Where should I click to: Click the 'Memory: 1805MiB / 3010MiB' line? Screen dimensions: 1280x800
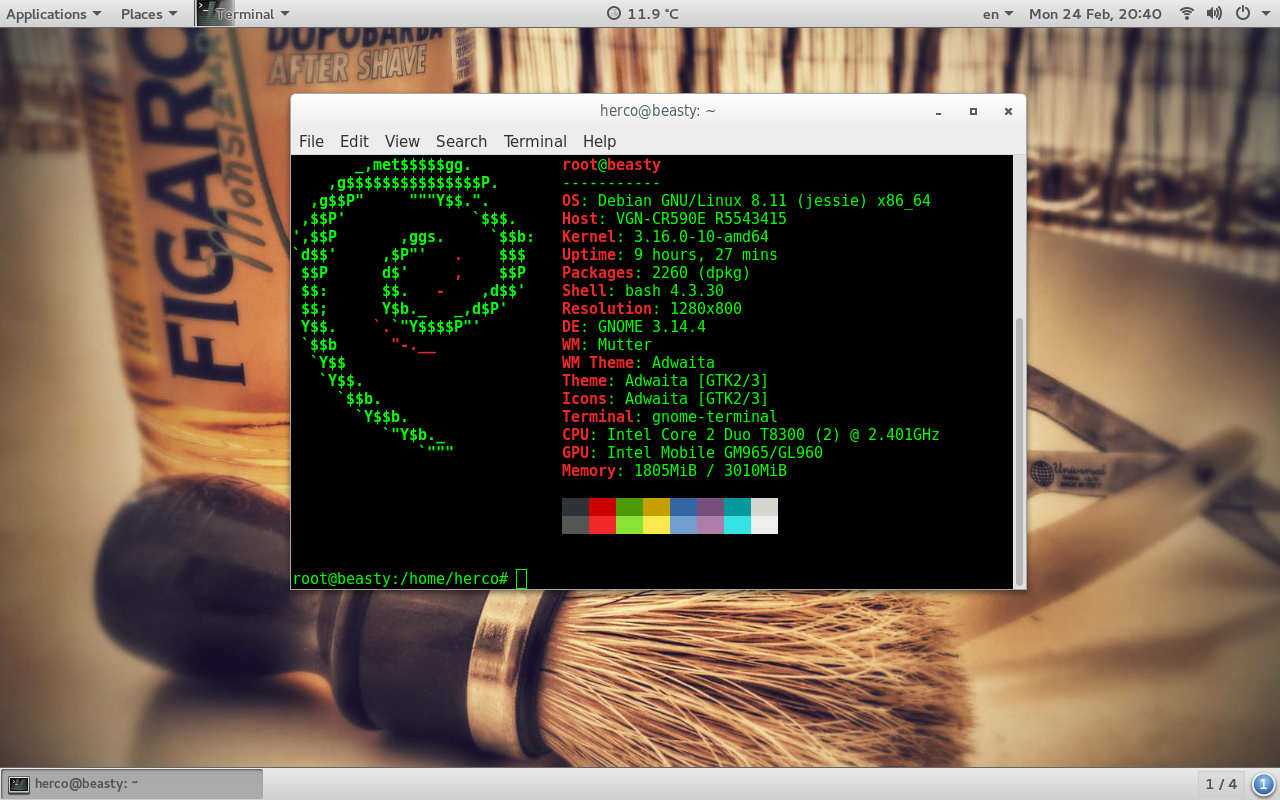[674, 471]
